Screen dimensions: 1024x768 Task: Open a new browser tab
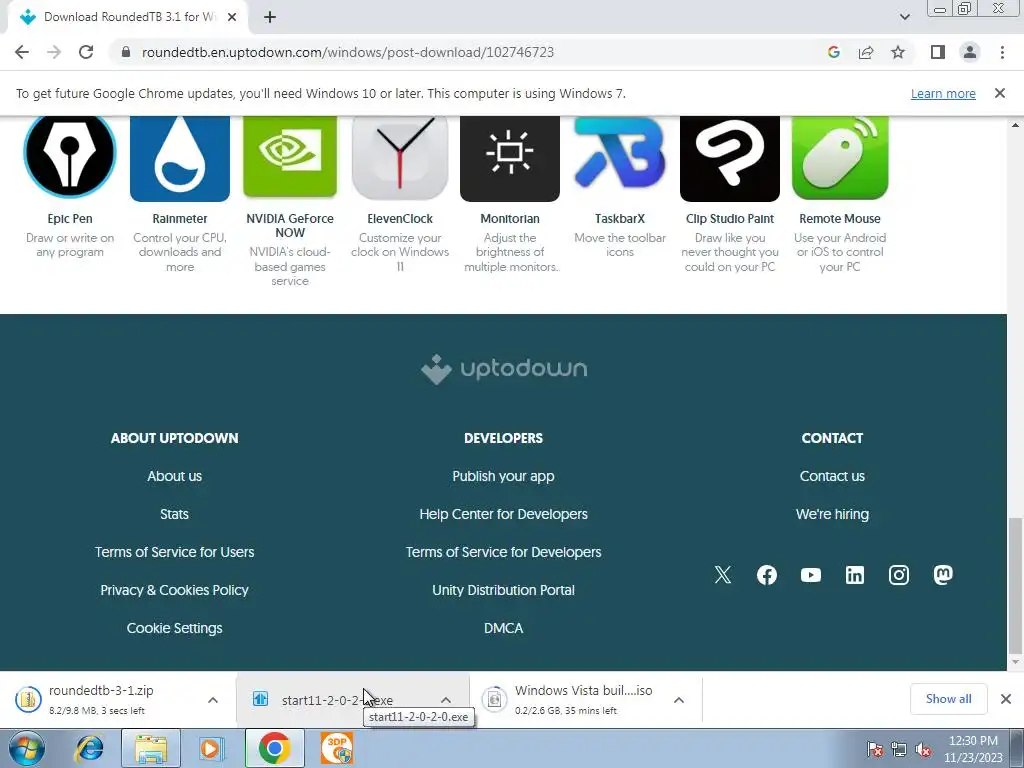tap(270, 17)
